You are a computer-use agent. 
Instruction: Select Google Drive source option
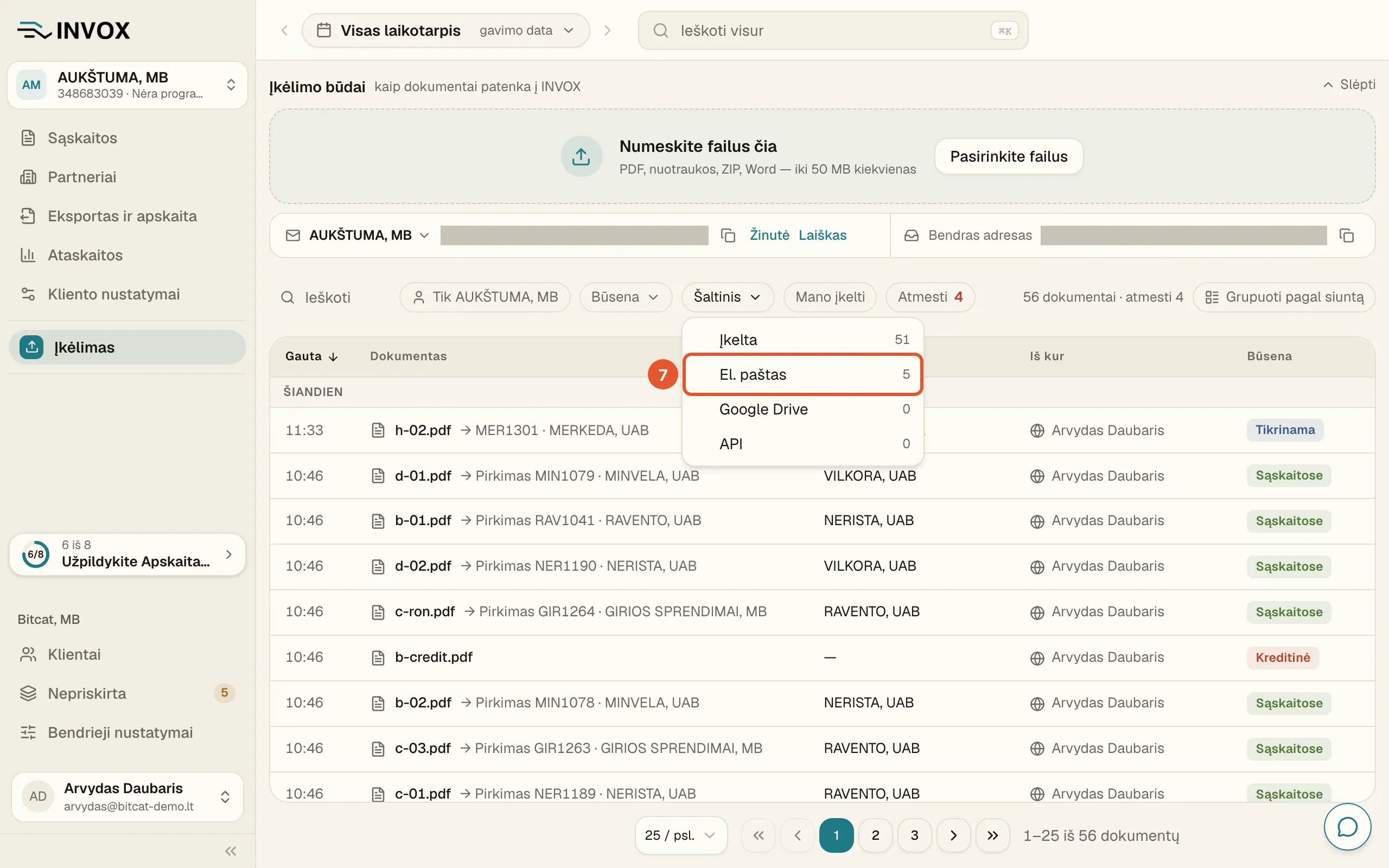803,409
